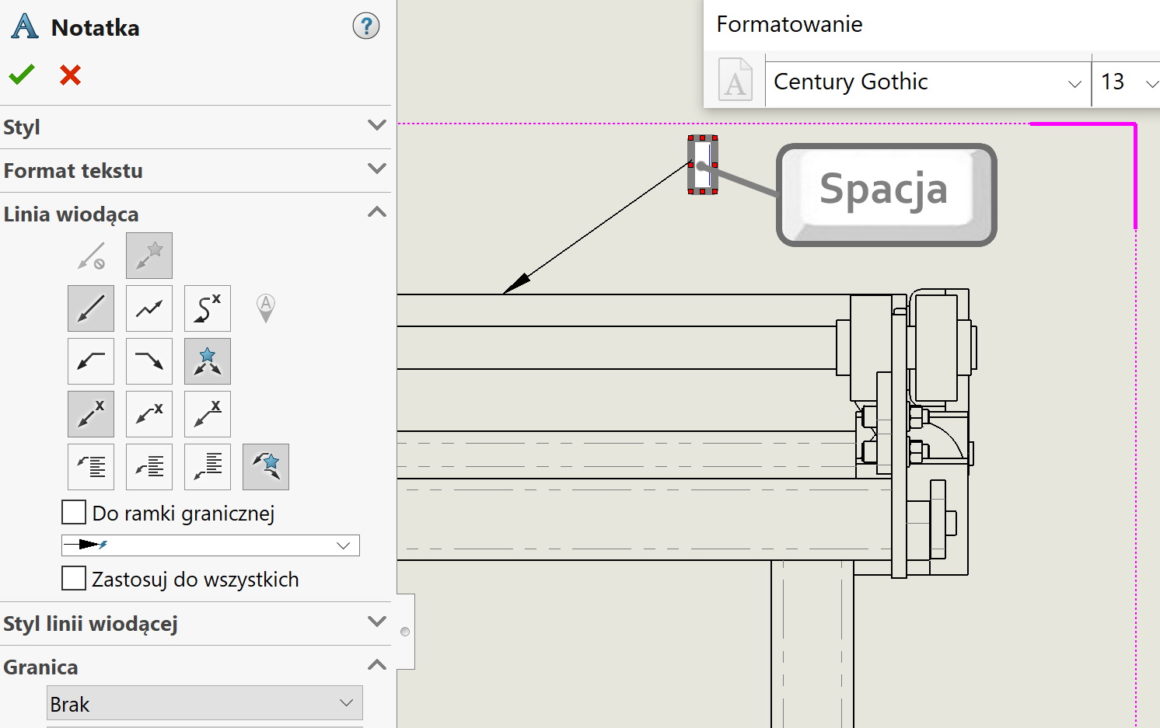Screen dimensions: 1160x728
Task: Open the Century Gothic font dropdown
Action: click(x=1076, y=83)
